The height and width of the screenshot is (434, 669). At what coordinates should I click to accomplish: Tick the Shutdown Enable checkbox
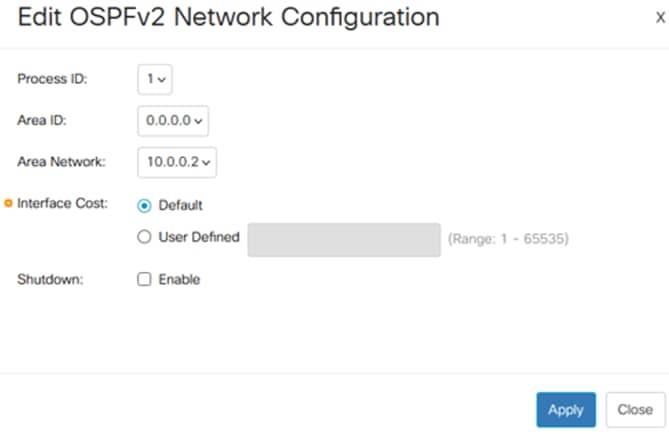coord(144,280)
